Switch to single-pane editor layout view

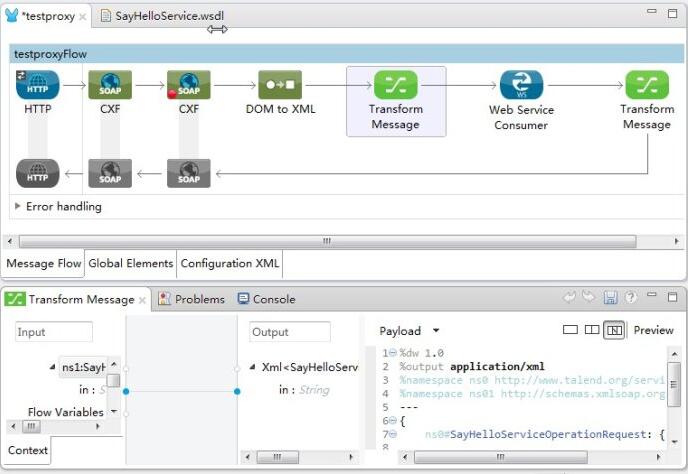[571, 330]
